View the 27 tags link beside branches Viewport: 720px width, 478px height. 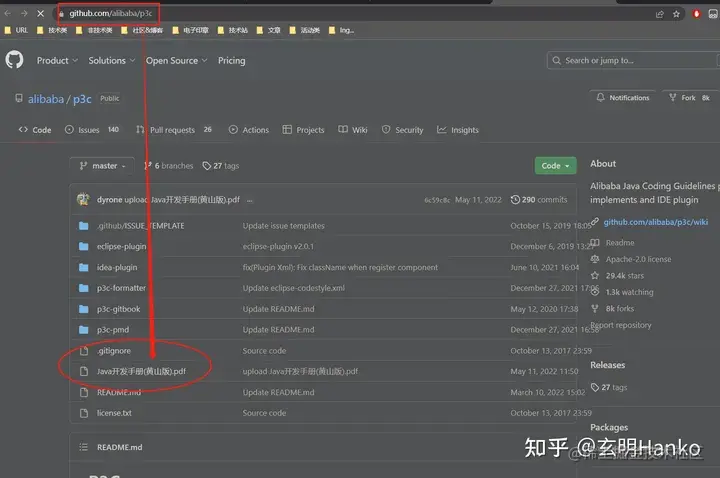click(x=221, y=166)
